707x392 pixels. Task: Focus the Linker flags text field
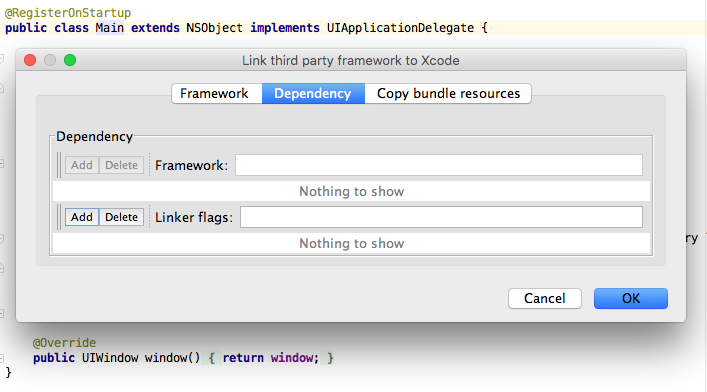pyautogui.click(x=441, y=217)
